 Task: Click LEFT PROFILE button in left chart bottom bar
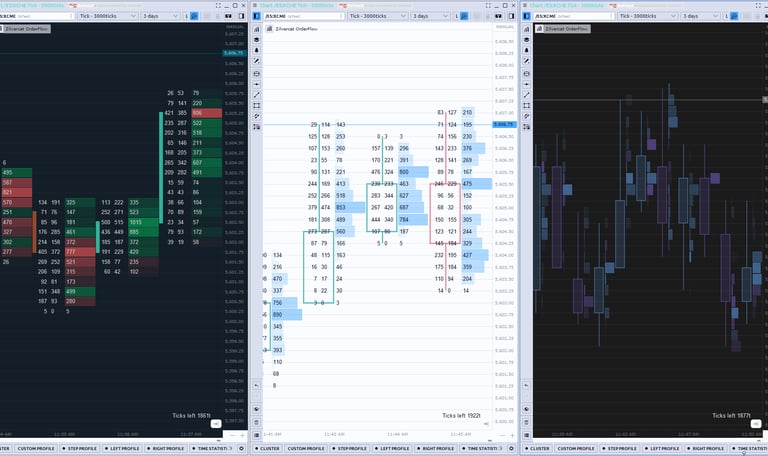point(122,448)
